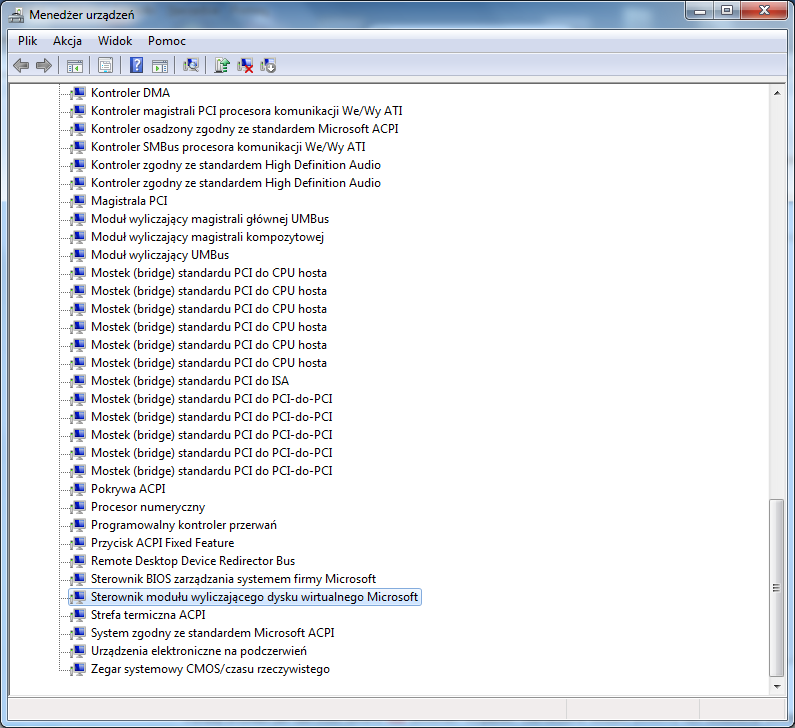Click the device icon beside Pokrywa ACPI
Image resolution: width=795 pixels, height=728 pixels.
79,489
